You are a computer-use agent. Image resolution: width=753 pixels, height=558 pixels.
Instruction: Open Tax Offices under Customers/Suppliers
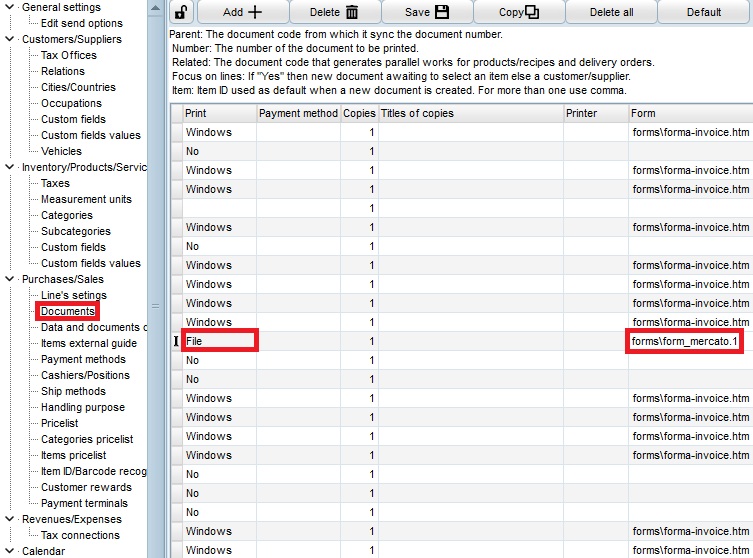pos(68,56)
